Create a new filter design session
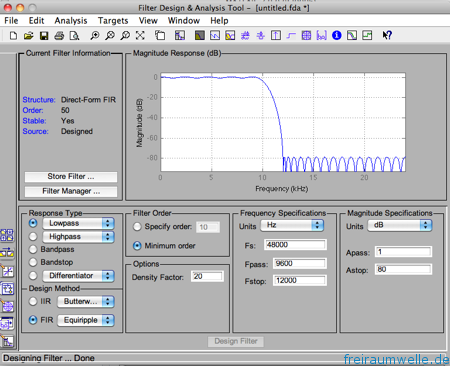 tap(13, 35)
